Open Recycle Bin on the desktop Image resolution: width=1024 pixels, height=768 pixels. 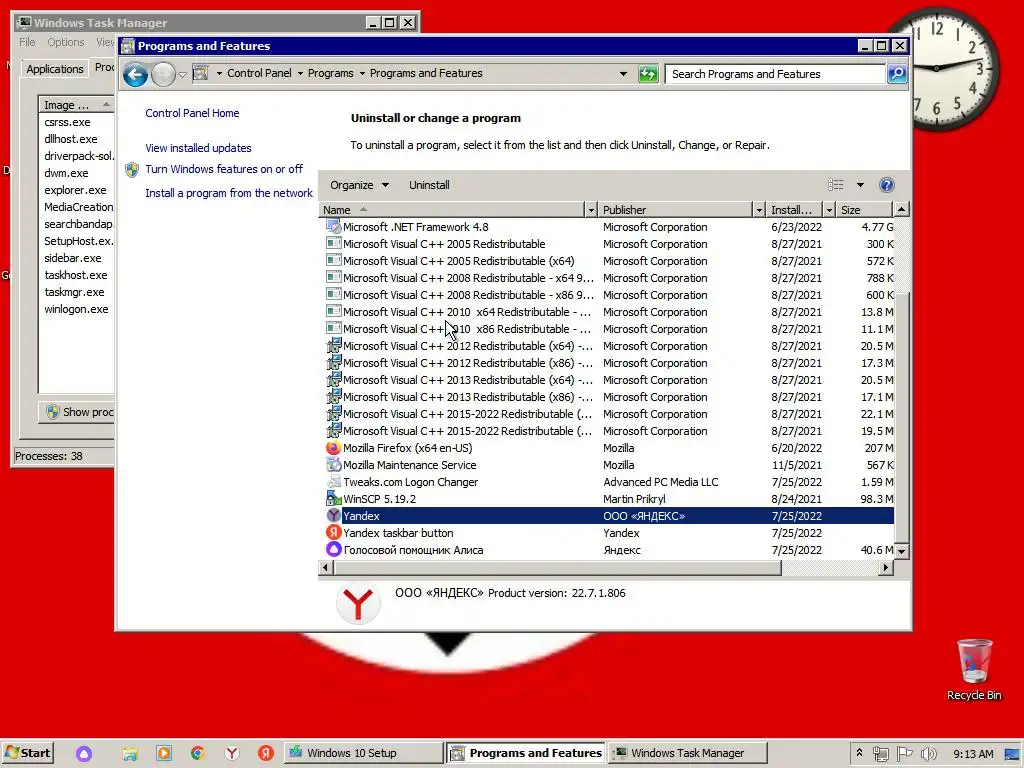pyautogui.click(x=974, y=670)
